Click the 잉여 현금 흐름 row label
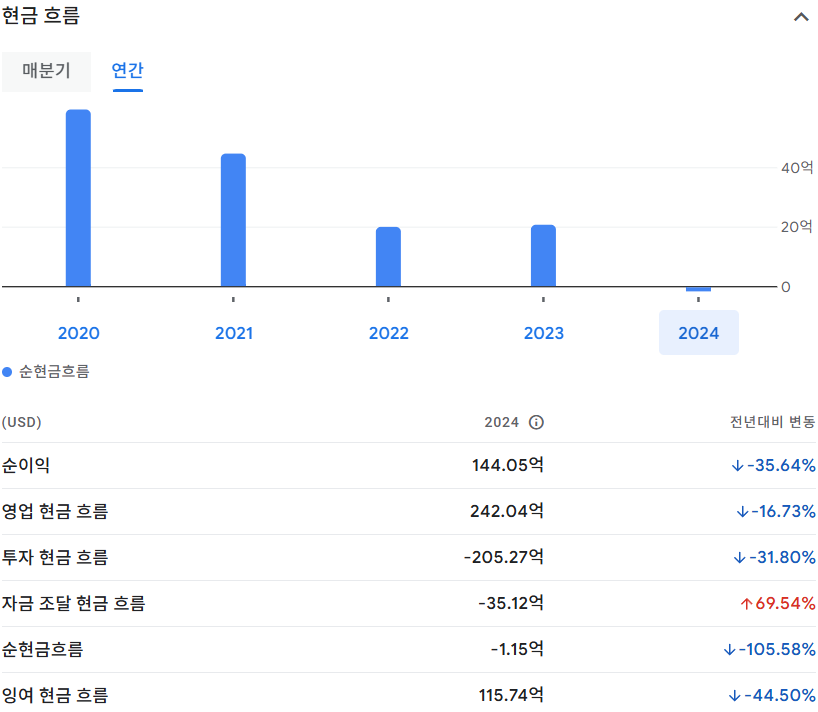Viewport: 818px width, 712px height. 55,695
